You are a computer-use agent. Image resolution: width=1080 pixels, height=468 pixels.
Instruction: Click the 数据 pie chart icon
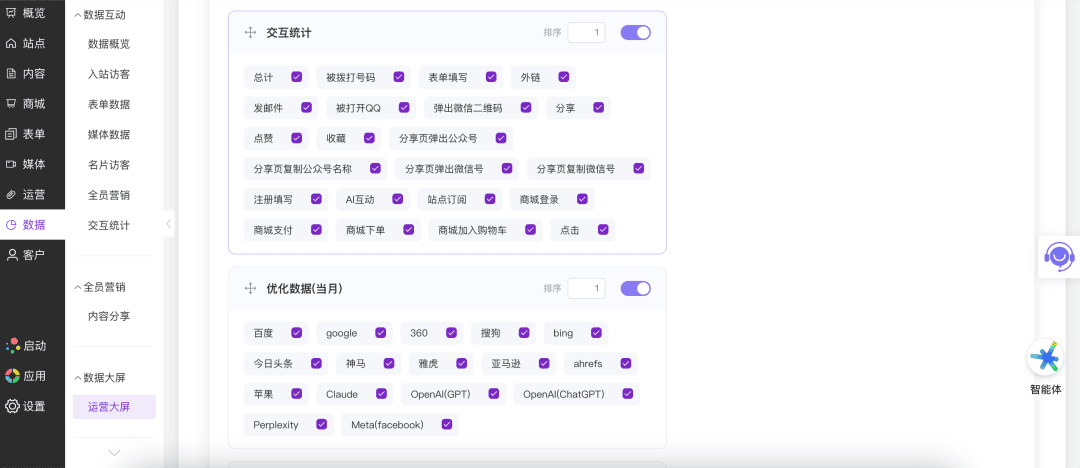point(11,225)
